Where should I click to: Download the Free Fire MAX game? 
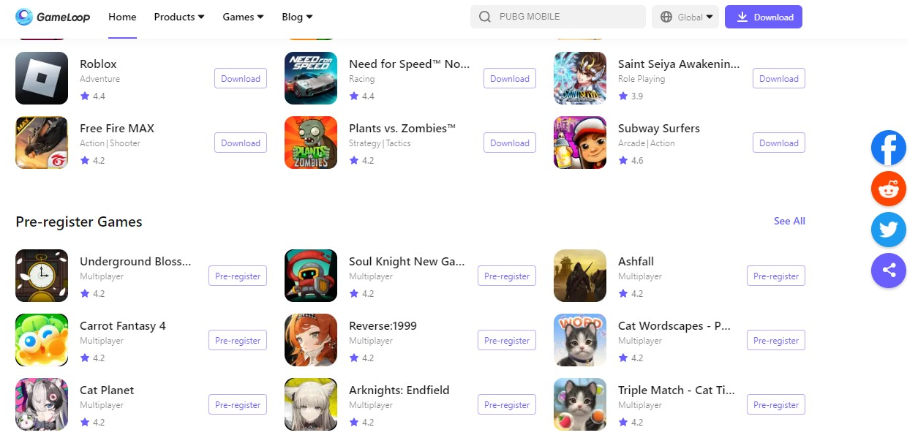pos(240,143)
